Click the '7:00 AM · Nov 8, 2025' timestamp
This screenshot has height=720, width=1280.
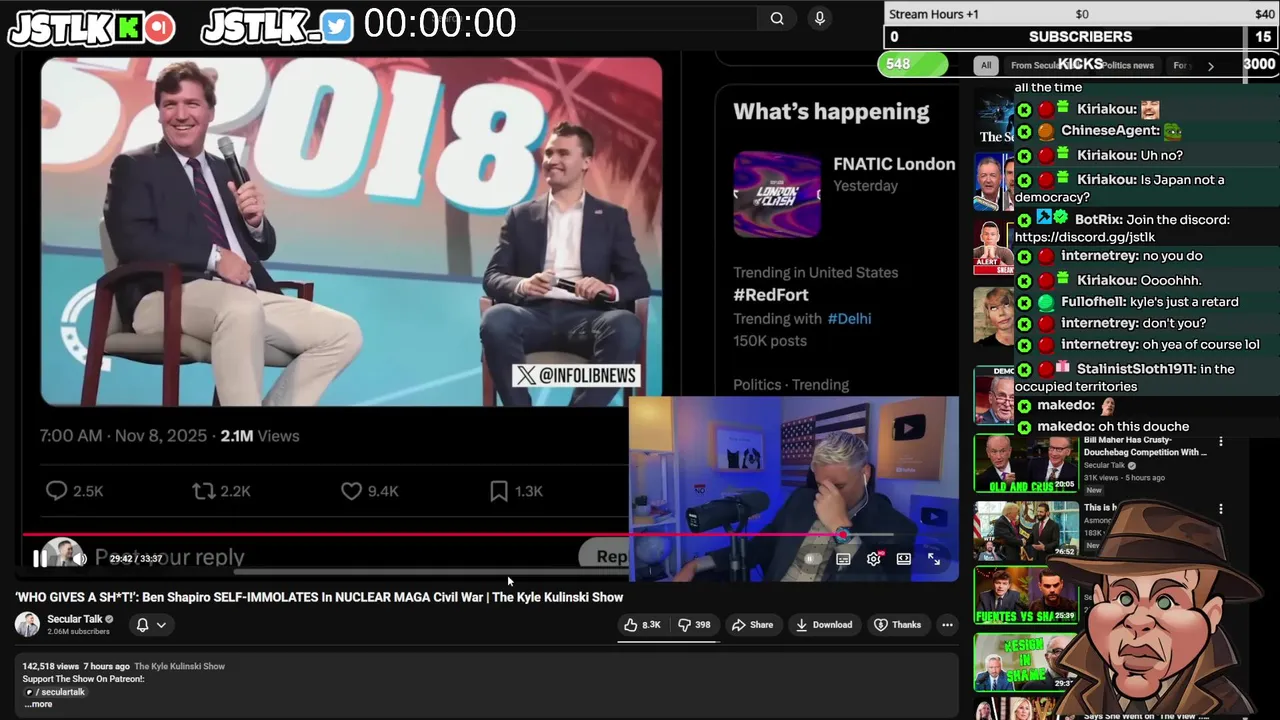[x=123, y=436]
